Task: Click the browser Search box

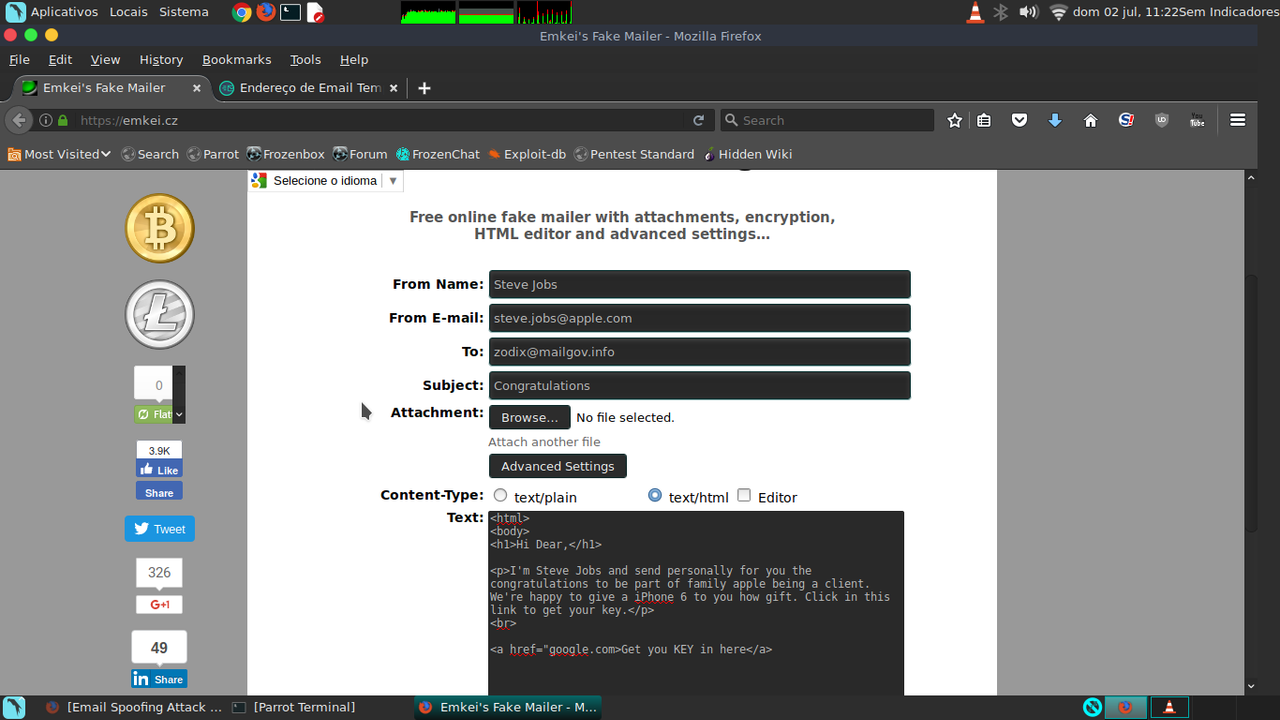Action: point(827,120)
